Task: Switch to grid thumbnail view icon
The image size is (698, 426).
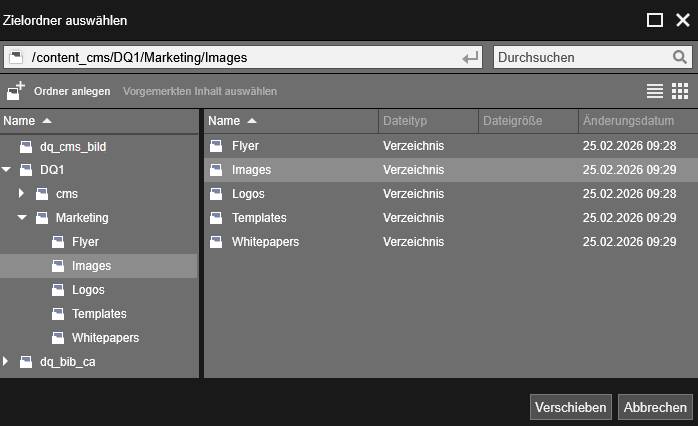Action: 680,91
